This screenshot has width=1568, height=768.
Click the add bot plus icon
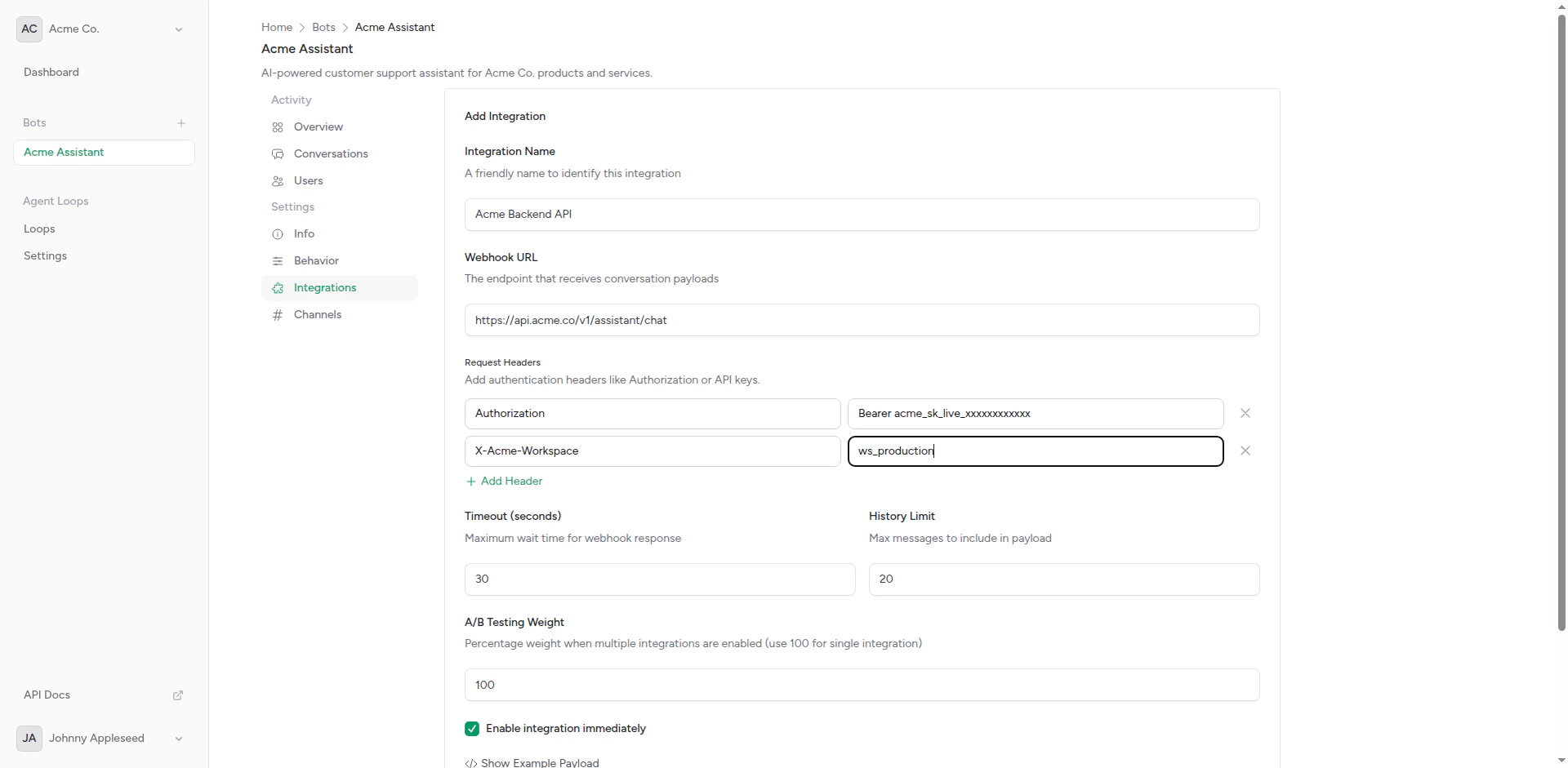click(x=181, y=123)
